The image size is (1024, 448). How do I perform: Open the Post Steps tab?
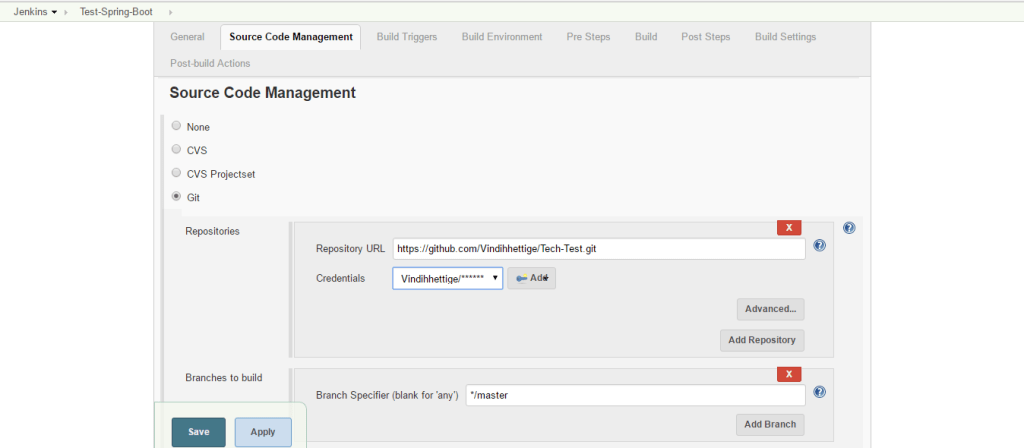(x=706, y=37)
